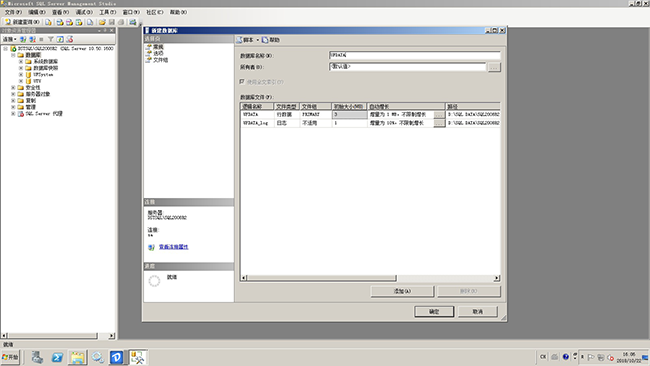The width and height of the screenshot is (650, 366).
Task: Click the file grid horizontal scrollbar
Action: pyautogui.click(x=370, y=278)
